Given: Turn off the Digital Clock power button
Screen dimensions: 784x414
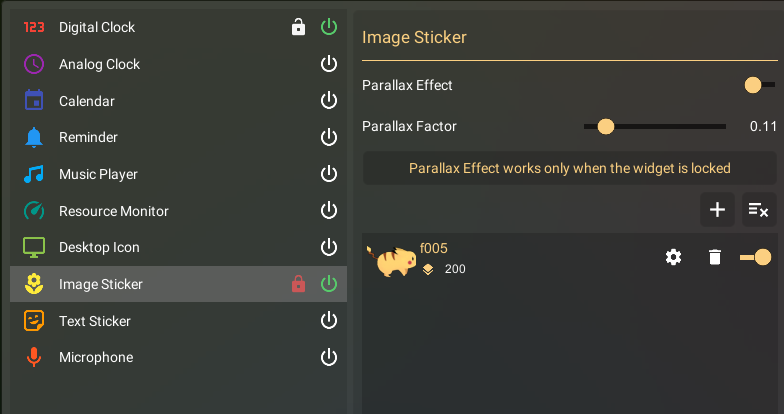Looking at the screenshot, I should pyautogui.click(x=329, y=27).
